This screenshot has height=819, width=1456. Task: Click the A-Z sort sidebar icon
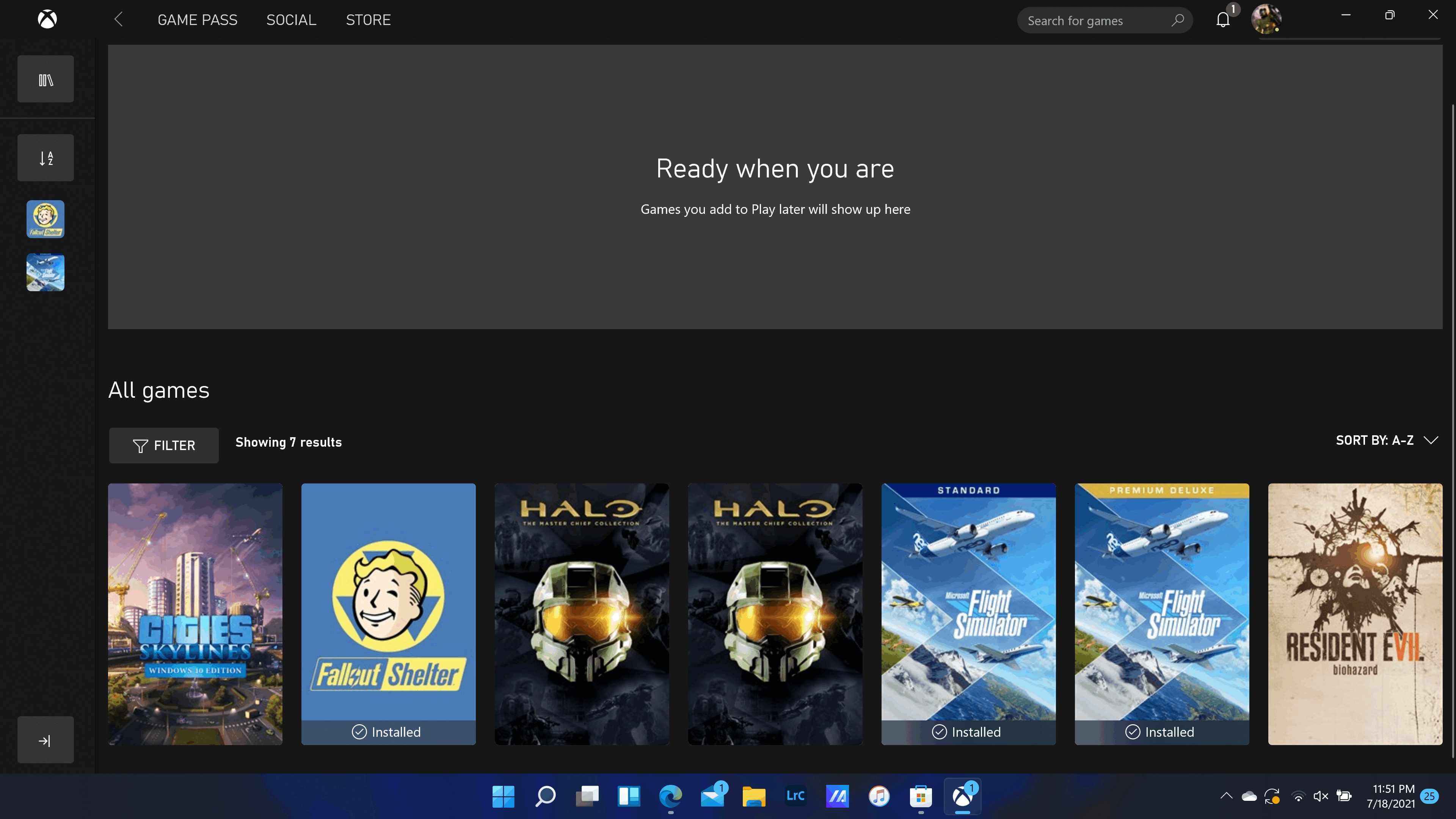click(x=45, y=158)
